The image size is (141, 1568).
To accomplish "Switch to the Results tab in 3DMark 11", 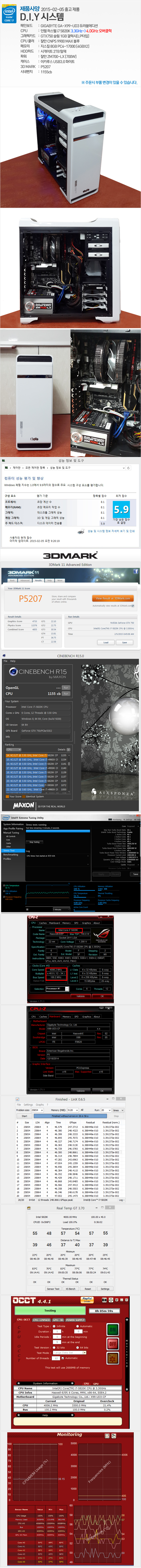I will 38,580.
